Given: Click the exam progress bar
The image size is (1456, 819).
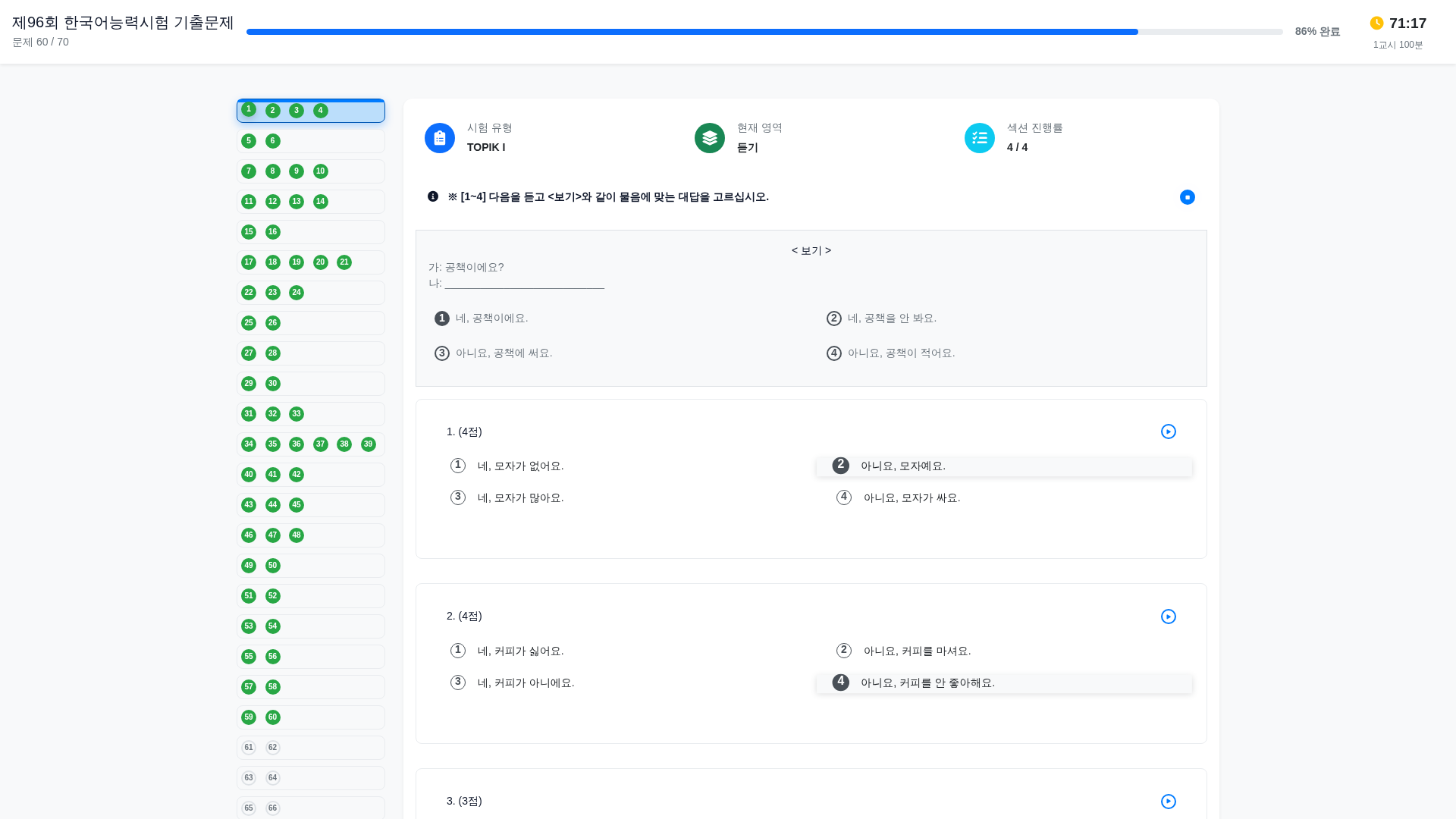Looking at the screenshot, I should 764,32.
